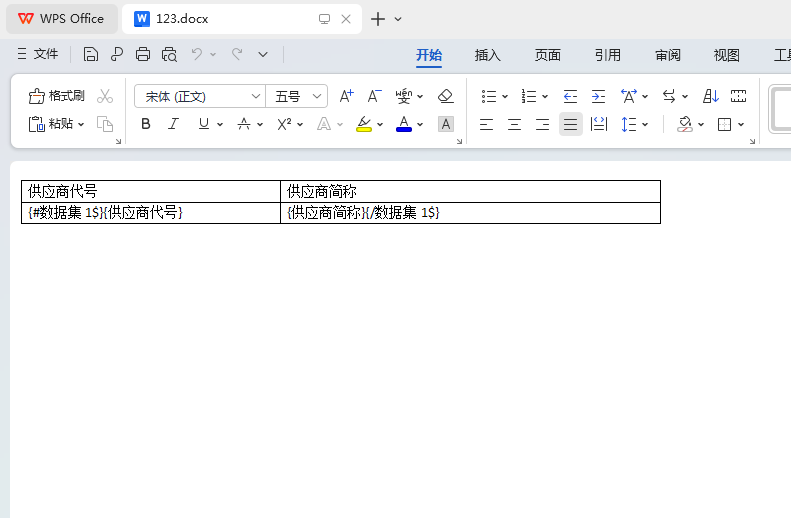The image size is (791, 518).
Task: Click table cell 供应商代号 header
Action: (151, 191)
